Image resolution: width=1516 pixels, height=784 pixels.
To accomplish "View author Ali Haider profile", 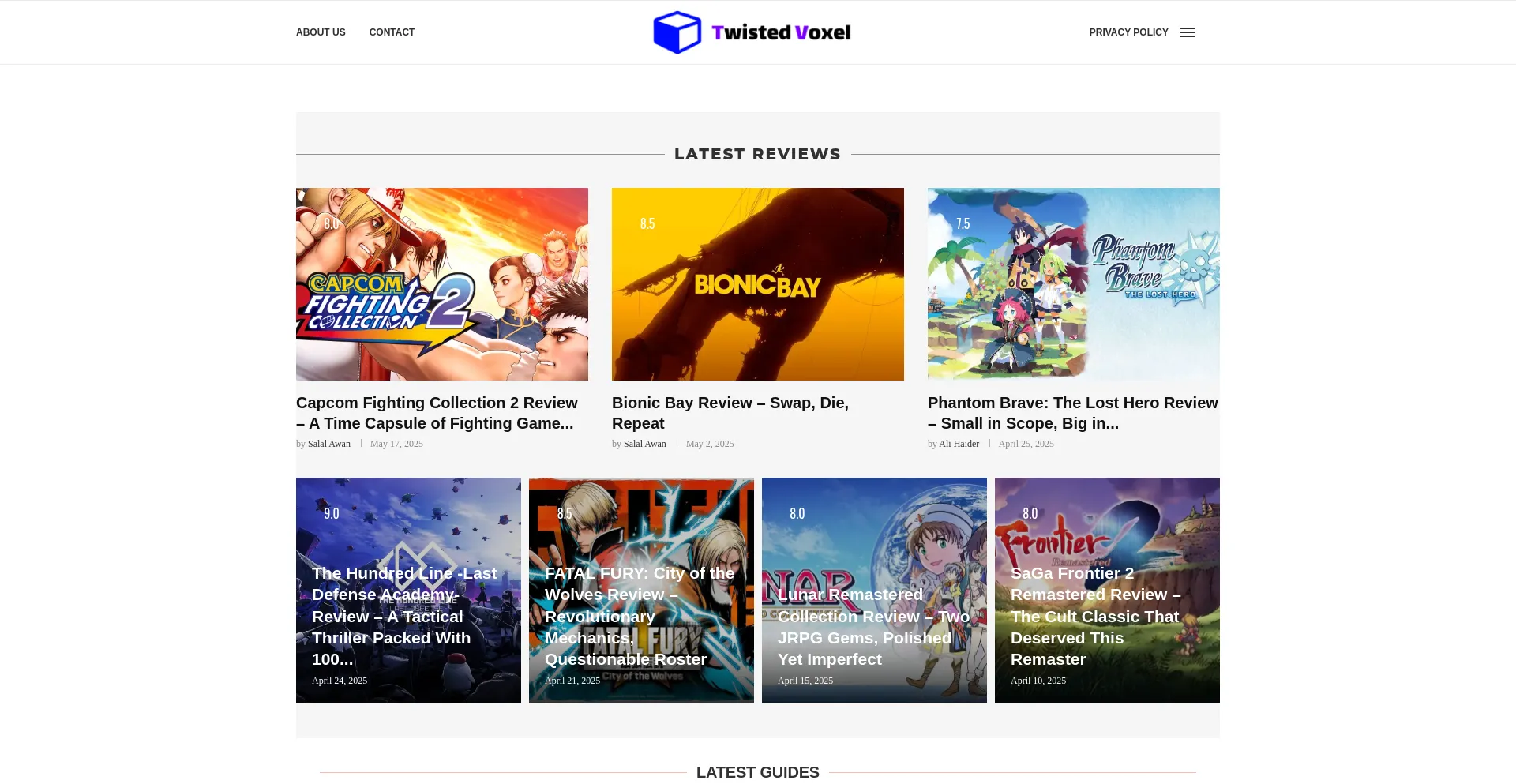I will (x=959, y=444).
